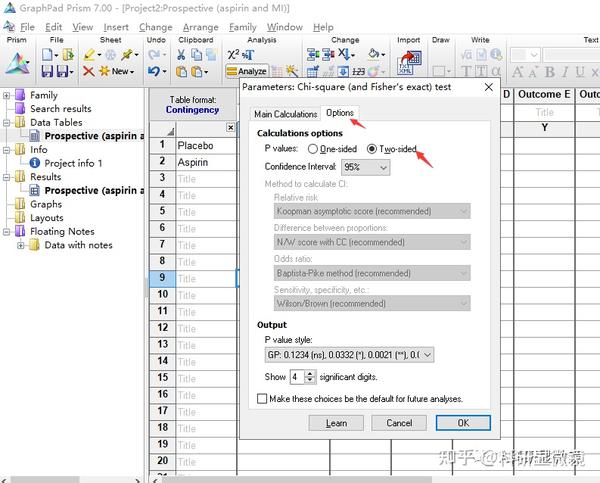Click the yellow highlighter sheet icon

click(90, 55)
